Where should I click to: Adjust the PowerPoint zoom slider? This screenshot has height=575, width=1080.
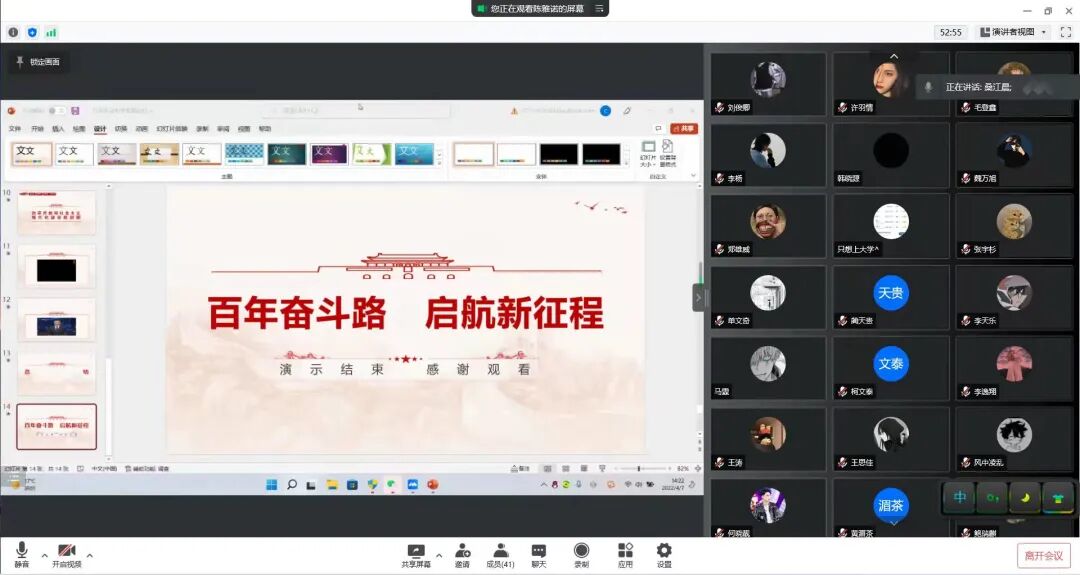[638, 468]
